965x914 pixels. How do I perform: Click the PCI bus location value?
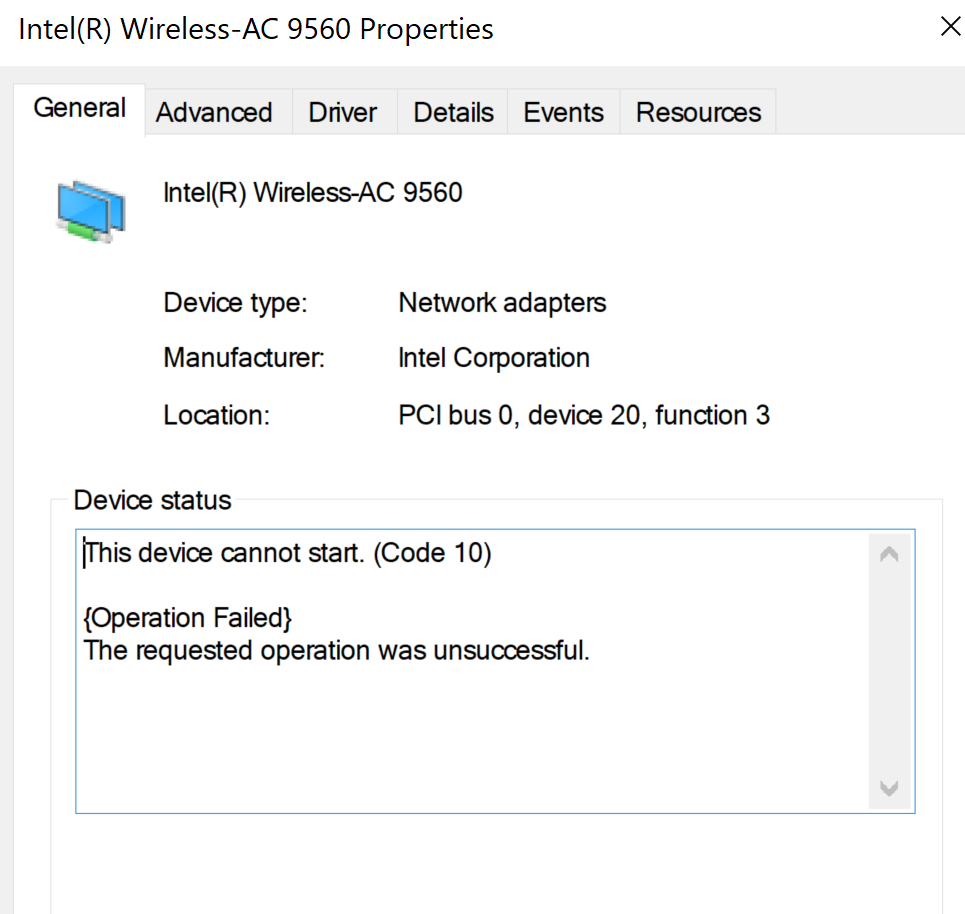[584, 415]
